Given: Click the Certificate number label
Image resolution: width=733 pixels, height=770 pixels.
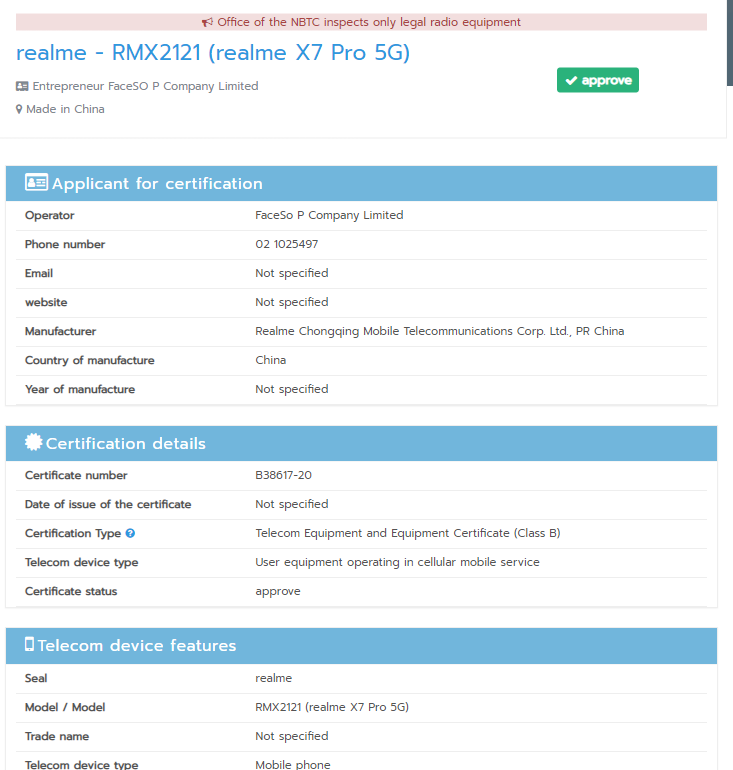Looking at the screenshot, I should point(76,475).
